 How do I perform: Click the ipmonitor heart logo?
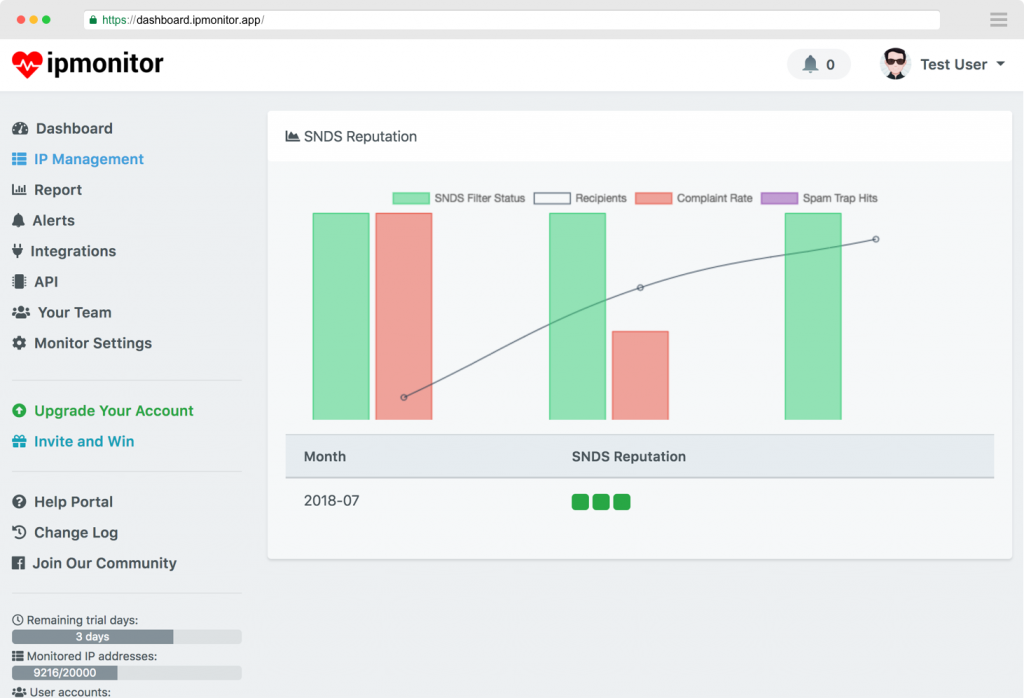click(27, 65)
